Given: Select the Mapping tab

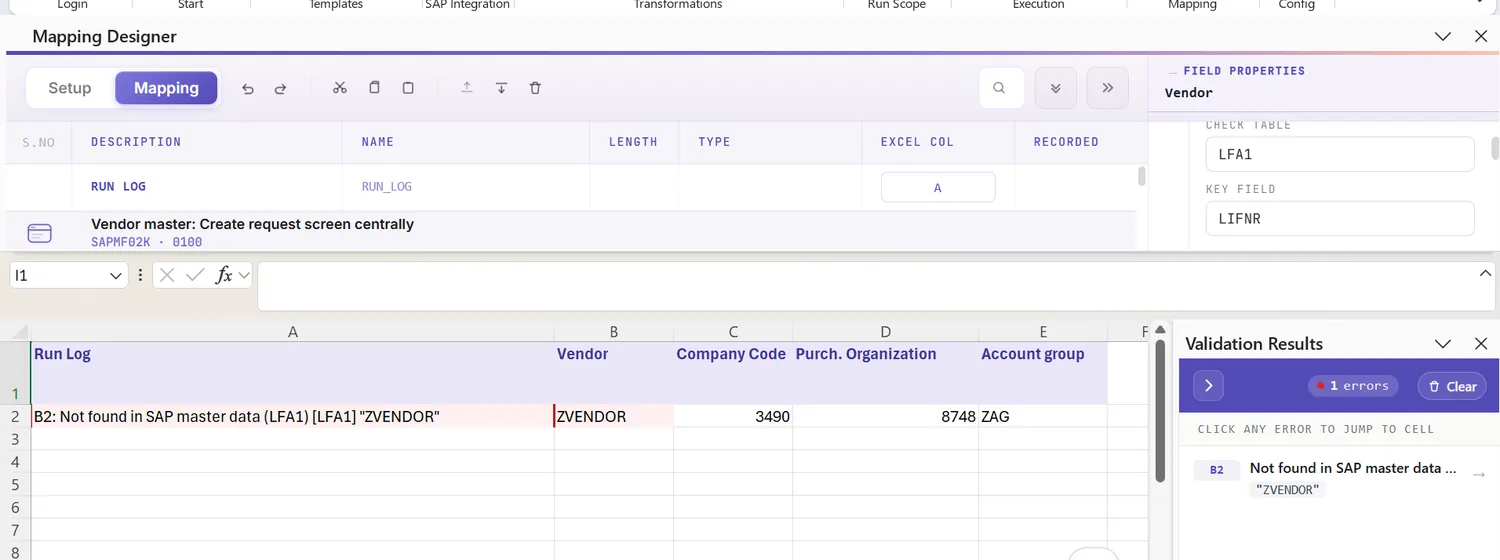Looking at the screenshot, I should pyautogui.click(x=166, y=88).
